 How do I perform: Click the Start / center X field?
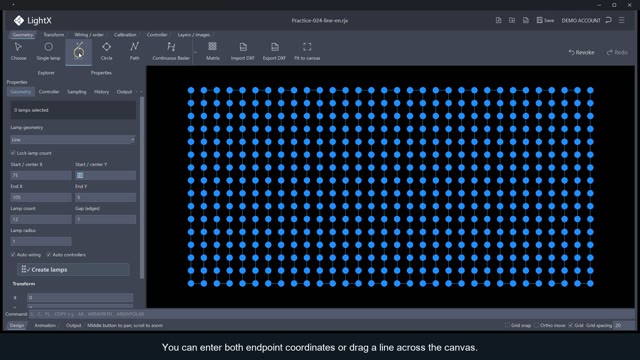41,175
